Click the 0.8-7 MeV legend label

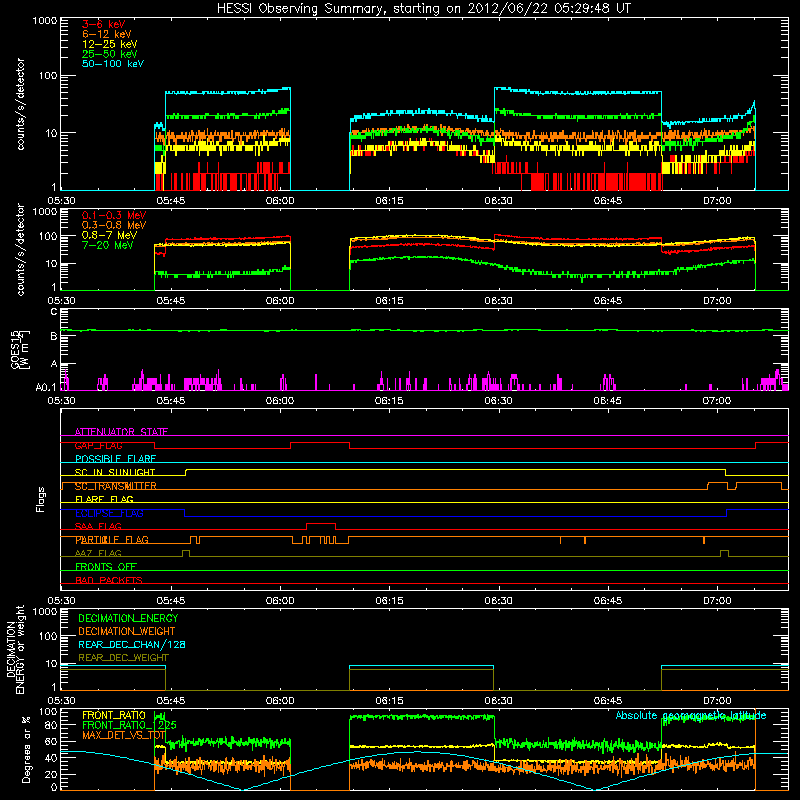coord(109,235)
